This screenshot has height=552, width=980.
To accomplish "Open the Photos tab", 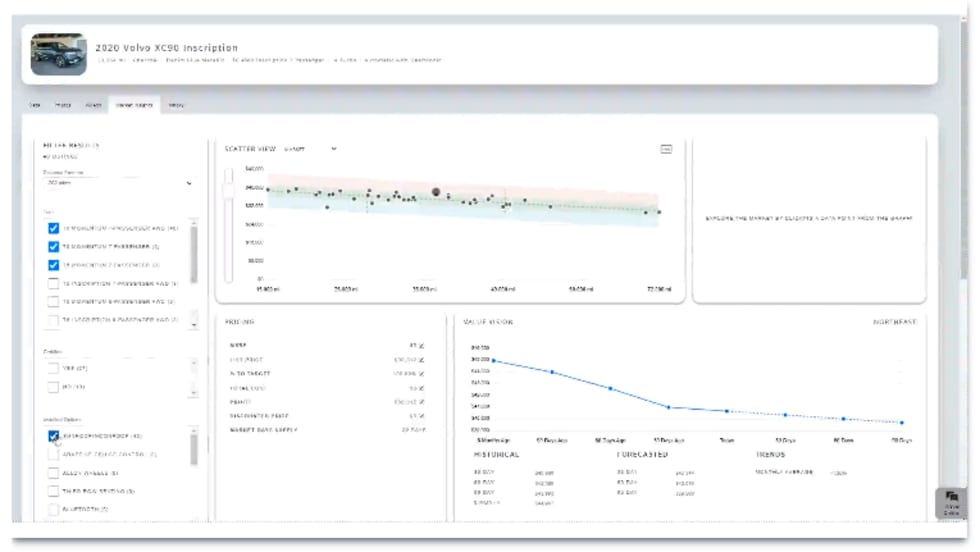I will coord(63,104).
